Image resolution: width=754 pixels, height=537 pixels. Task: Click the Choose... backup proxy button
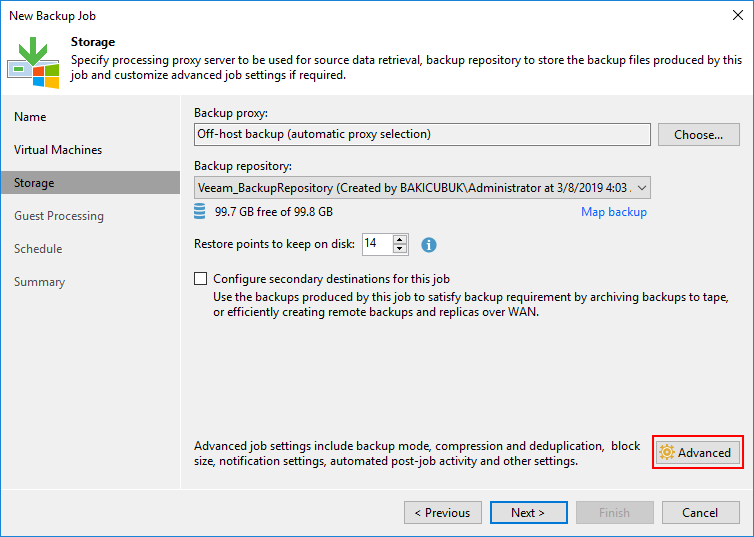(x=699, y=135)
